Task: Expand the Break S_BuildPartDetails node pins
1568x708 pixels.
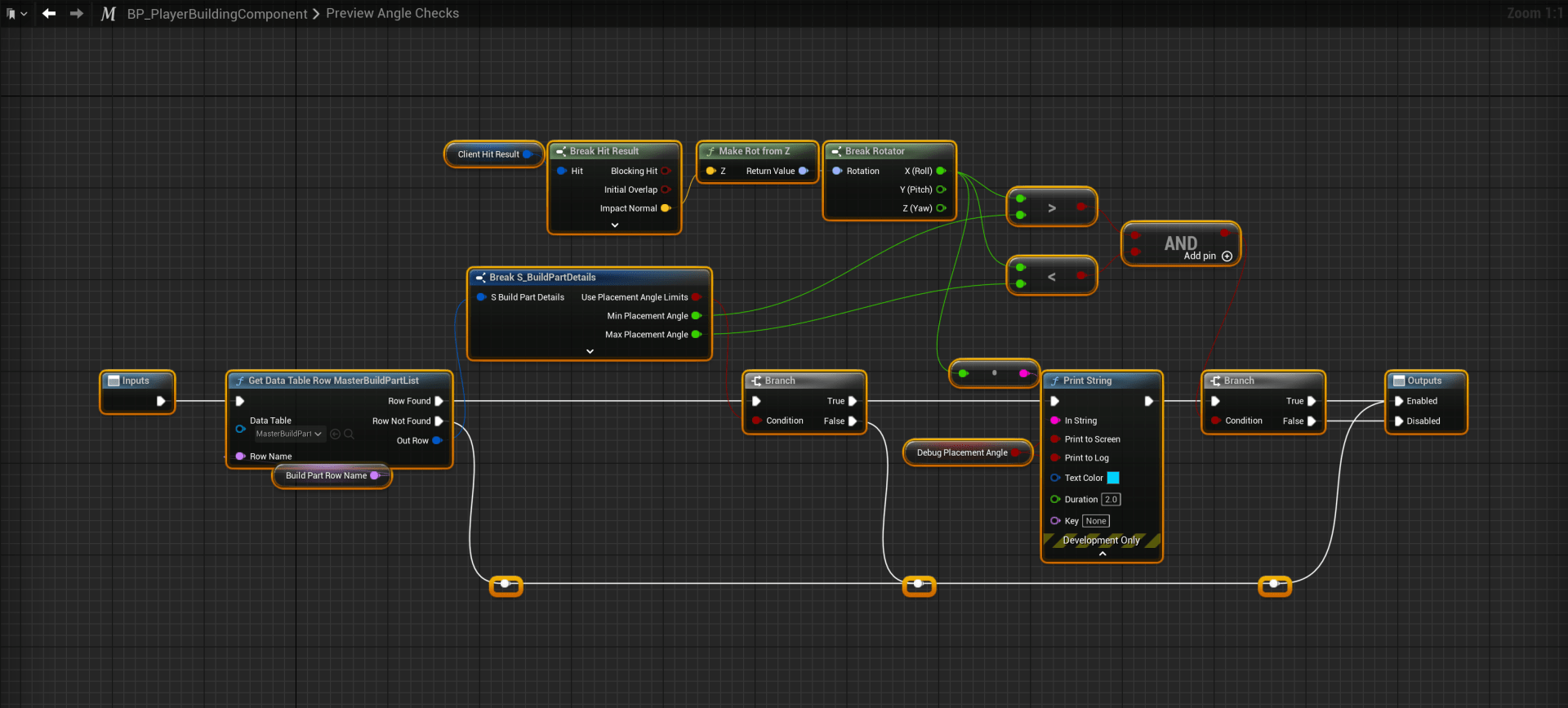Action: click(x=590, y=351)
